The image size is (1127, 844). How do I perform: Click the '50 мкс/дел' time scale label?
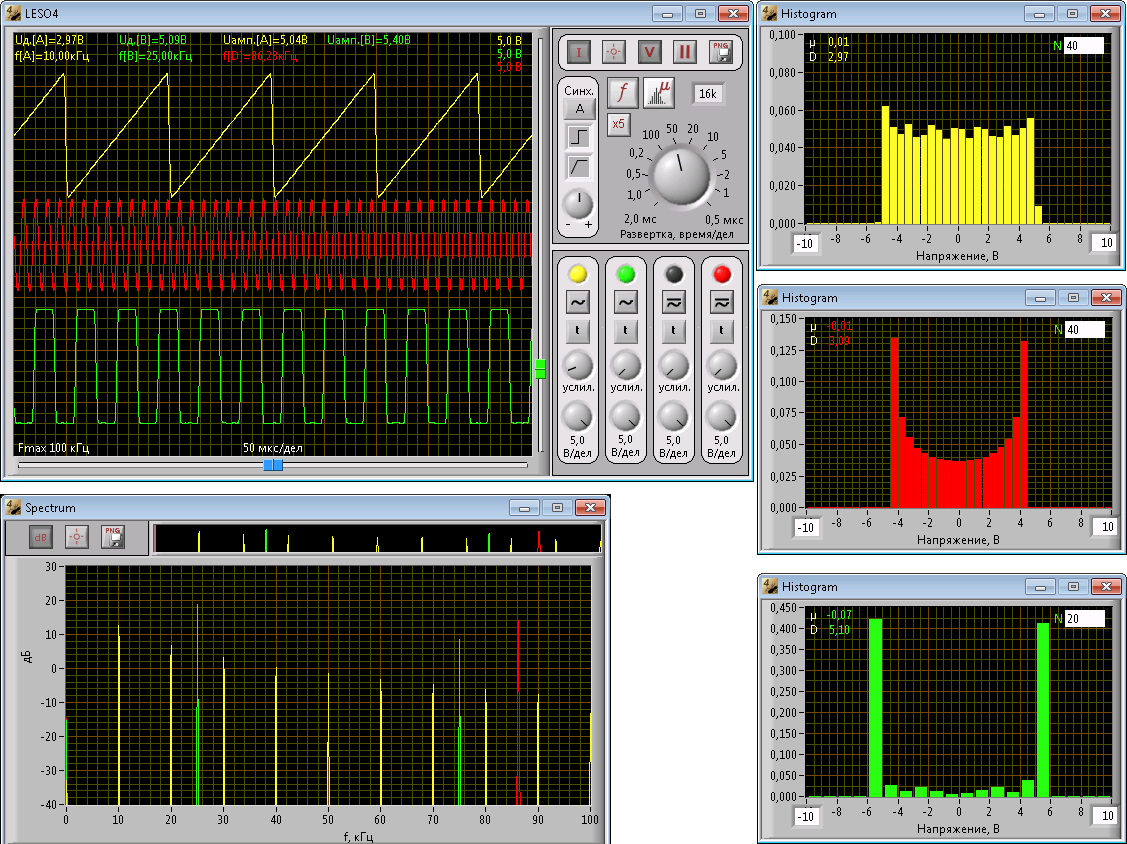[272, 448]
